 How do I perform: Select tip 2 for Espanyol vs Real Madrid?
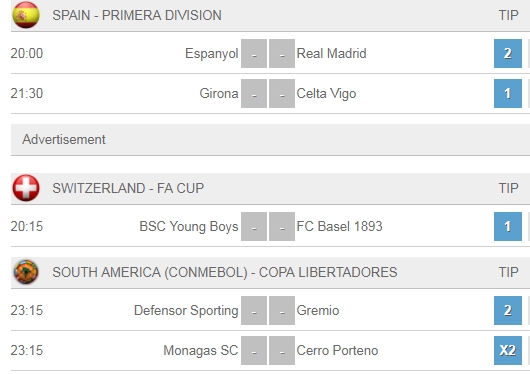508,53
